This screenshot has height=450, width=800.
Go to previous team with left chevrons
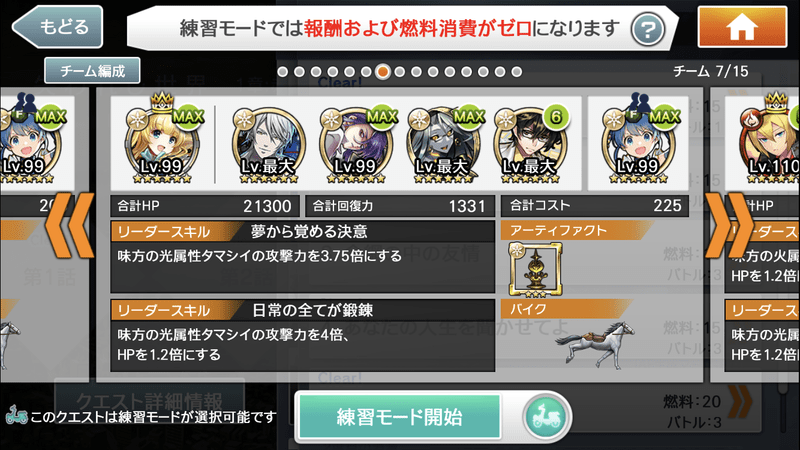pos(70,225)
